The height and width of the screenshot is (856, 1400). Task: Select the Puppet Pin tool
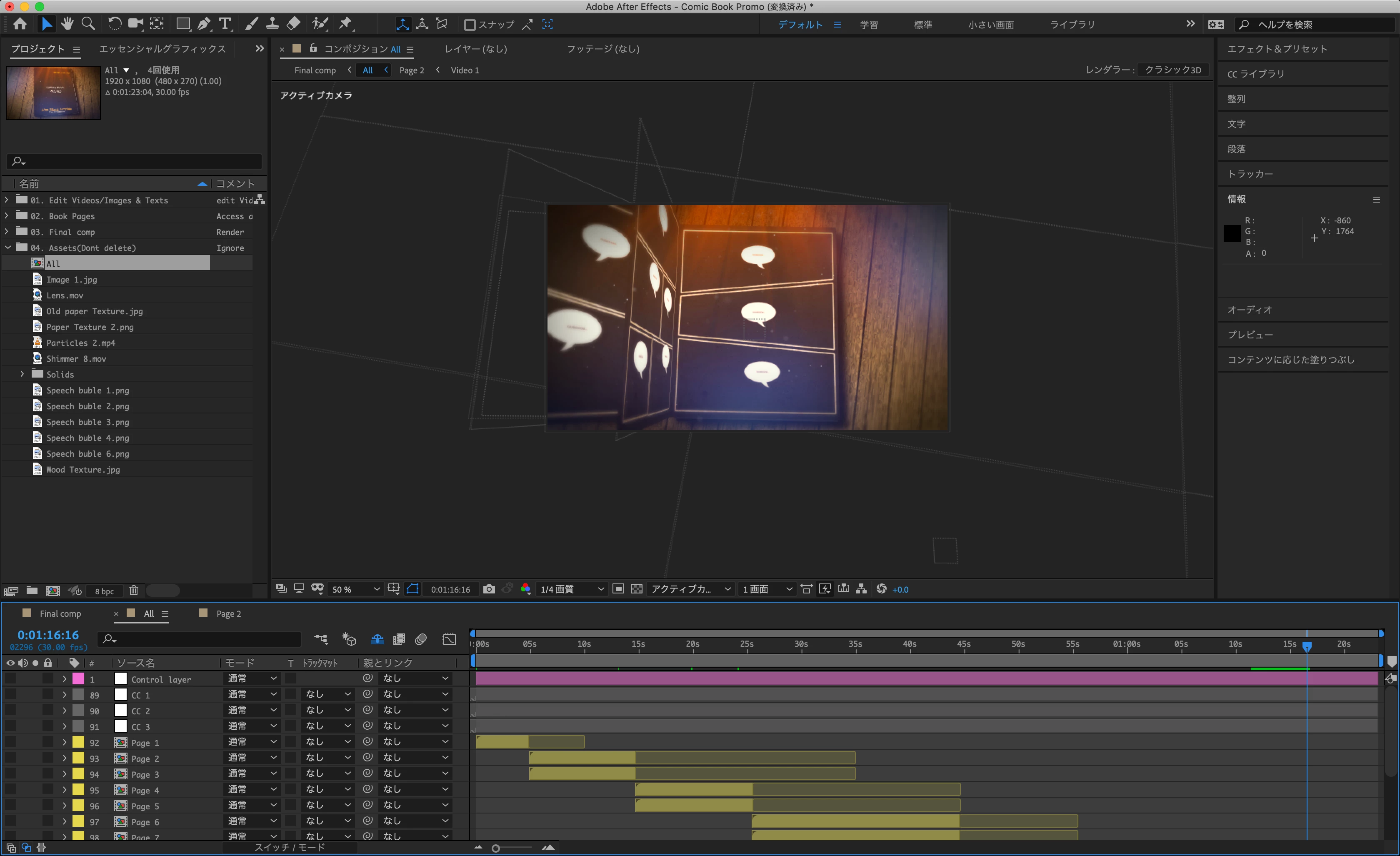tap(345, 24)
